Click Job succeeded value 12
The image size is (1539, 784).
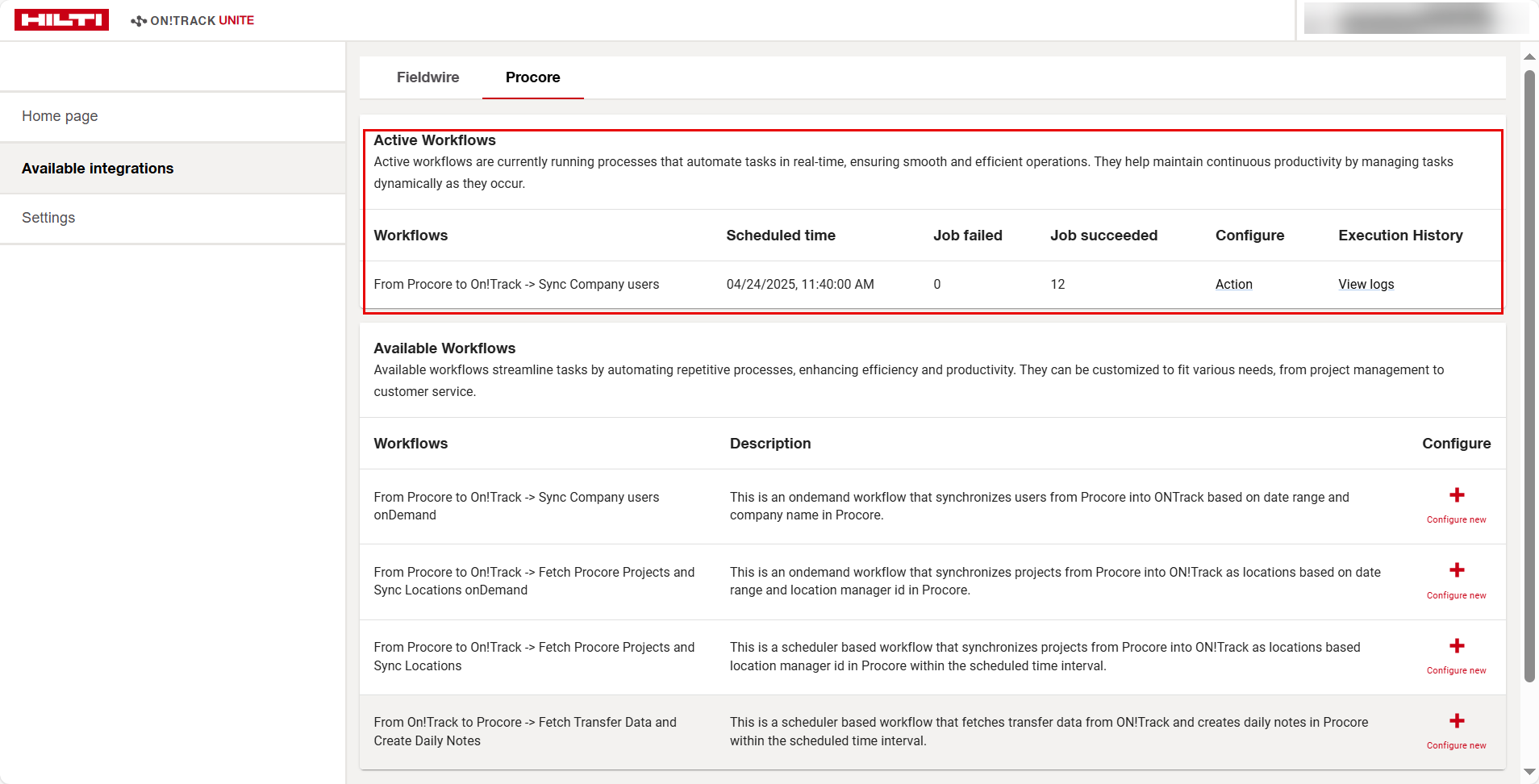pos(1057,284)
